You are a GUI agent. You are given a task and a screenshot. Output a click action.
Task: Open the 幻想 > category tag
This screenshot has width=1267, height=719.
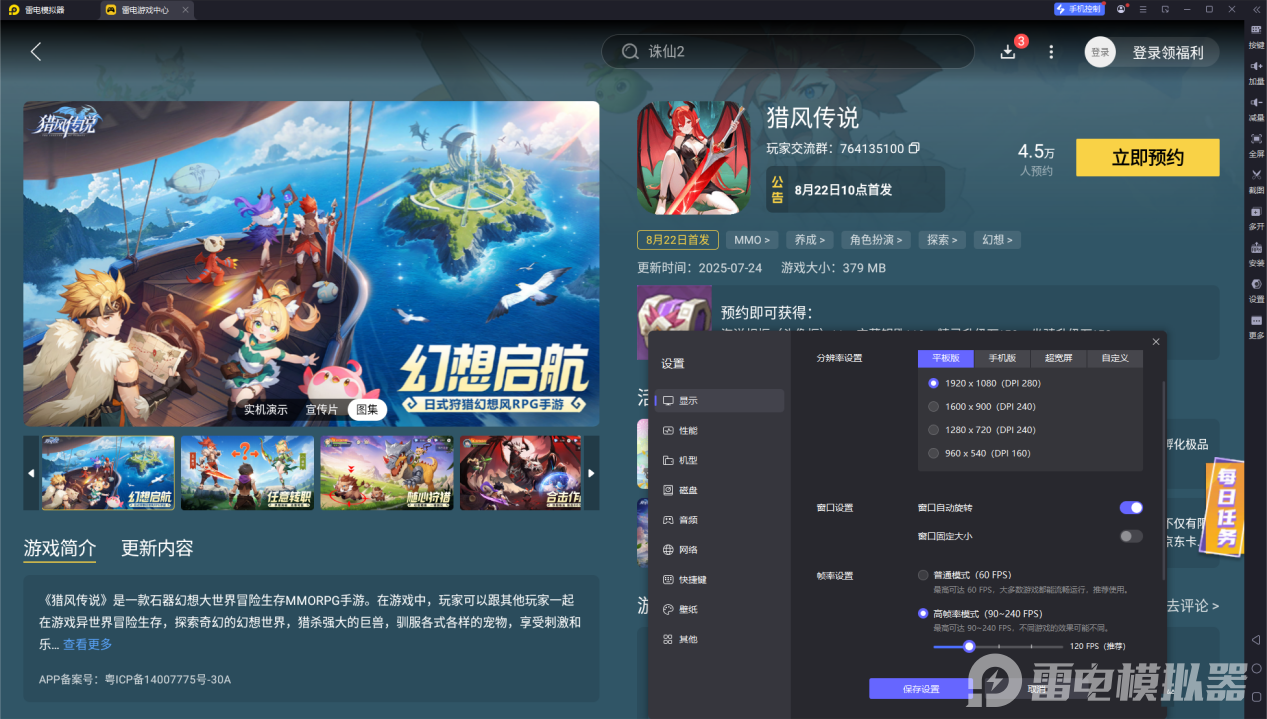click(997, 240)
